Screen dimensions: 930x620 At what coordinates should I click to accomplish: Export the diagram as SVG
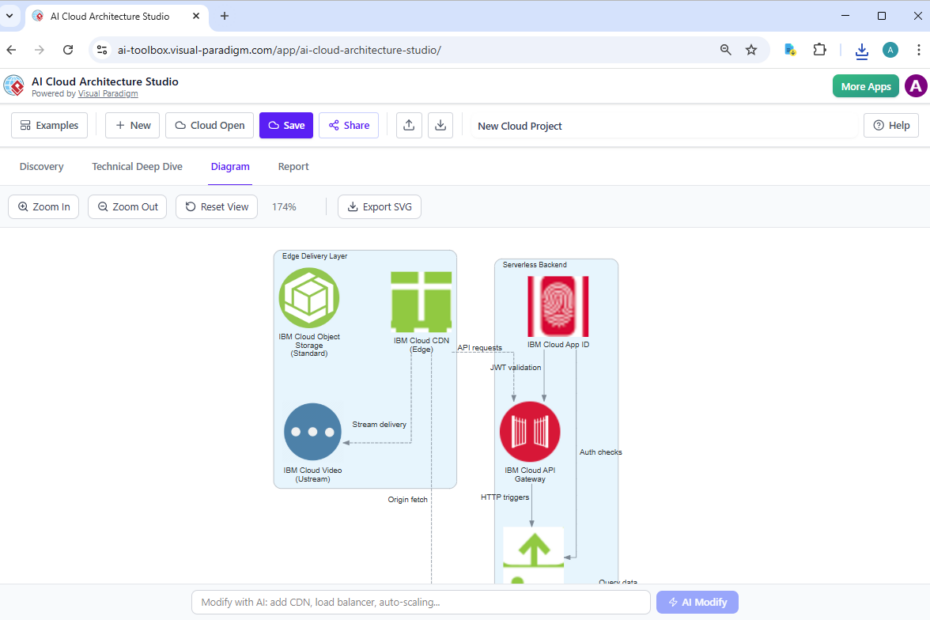pyautogui.click(x=379, y=206)
